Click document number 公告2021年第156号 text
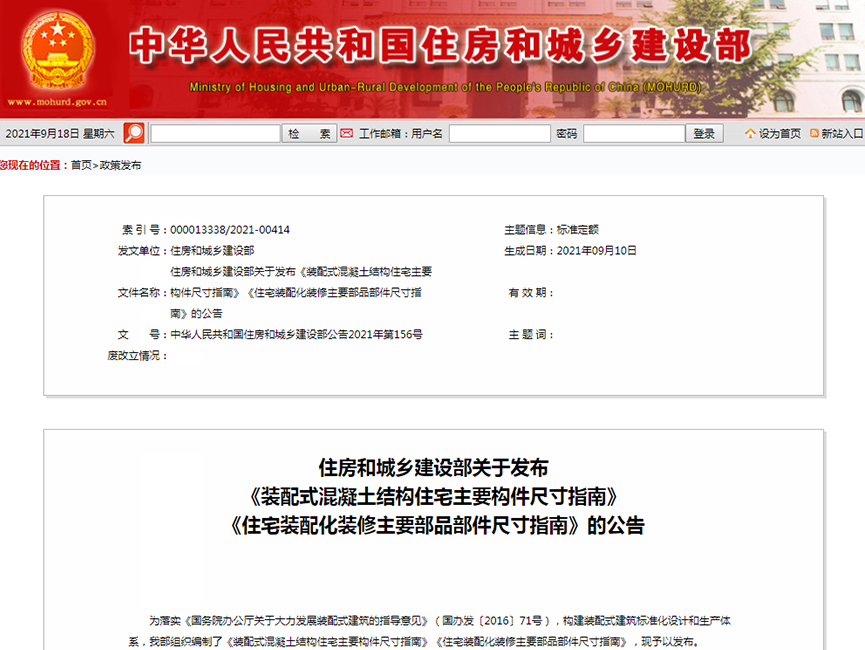Image resolution: width=865 pixels, height=650 pixels. point(297,334)
